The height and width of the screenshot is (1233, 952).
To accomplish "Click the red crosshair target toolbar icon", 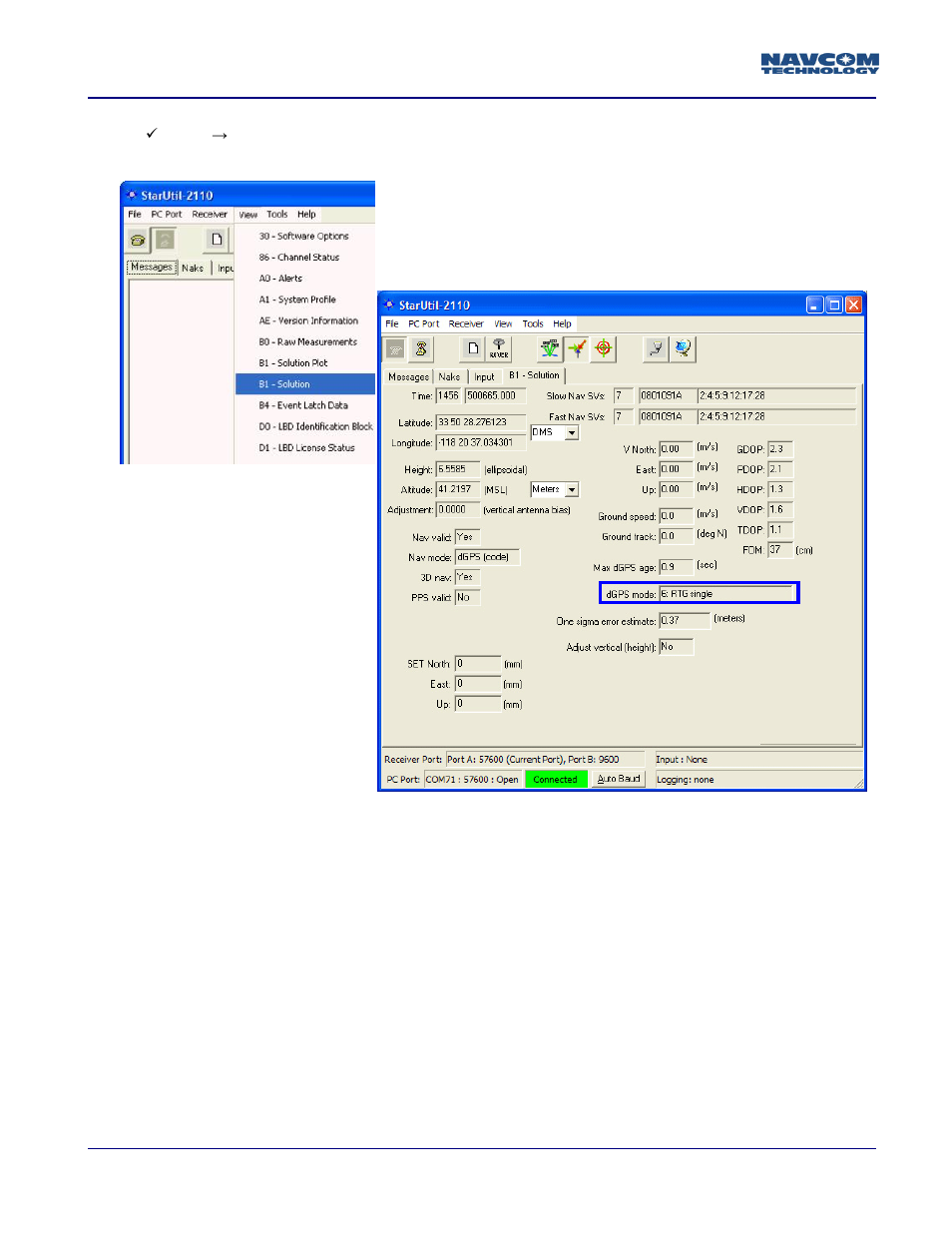I will click(x=604, y=348).
